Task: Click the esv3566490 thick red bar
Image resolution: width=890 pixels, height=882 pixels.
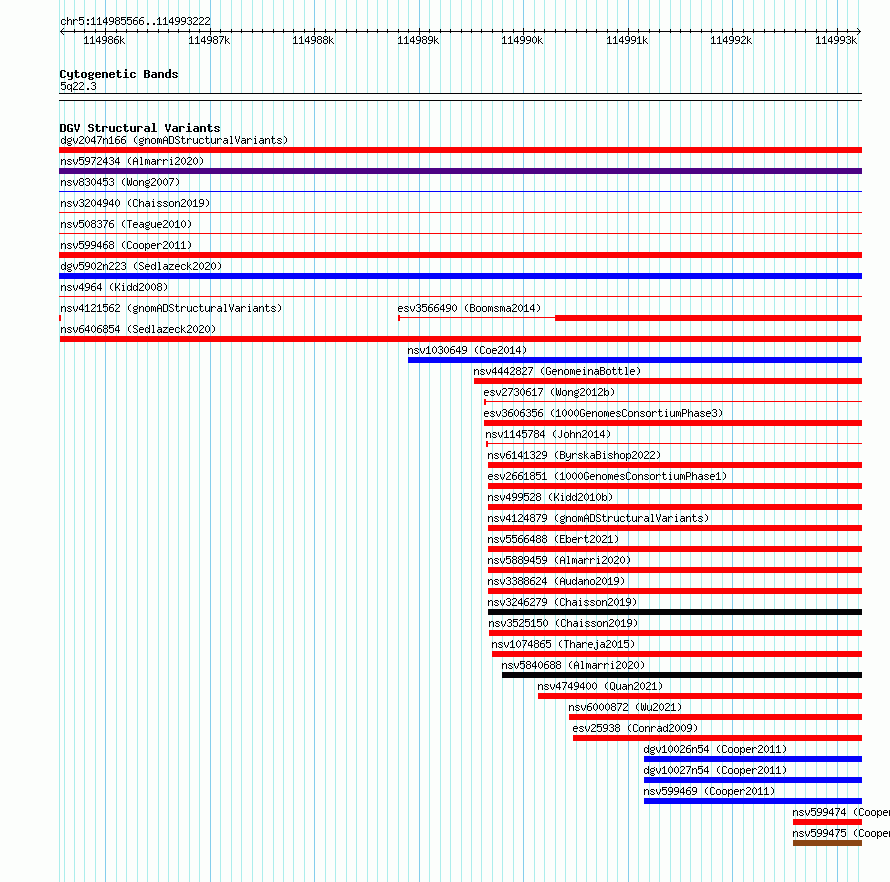Action: (x=708, y=318)
